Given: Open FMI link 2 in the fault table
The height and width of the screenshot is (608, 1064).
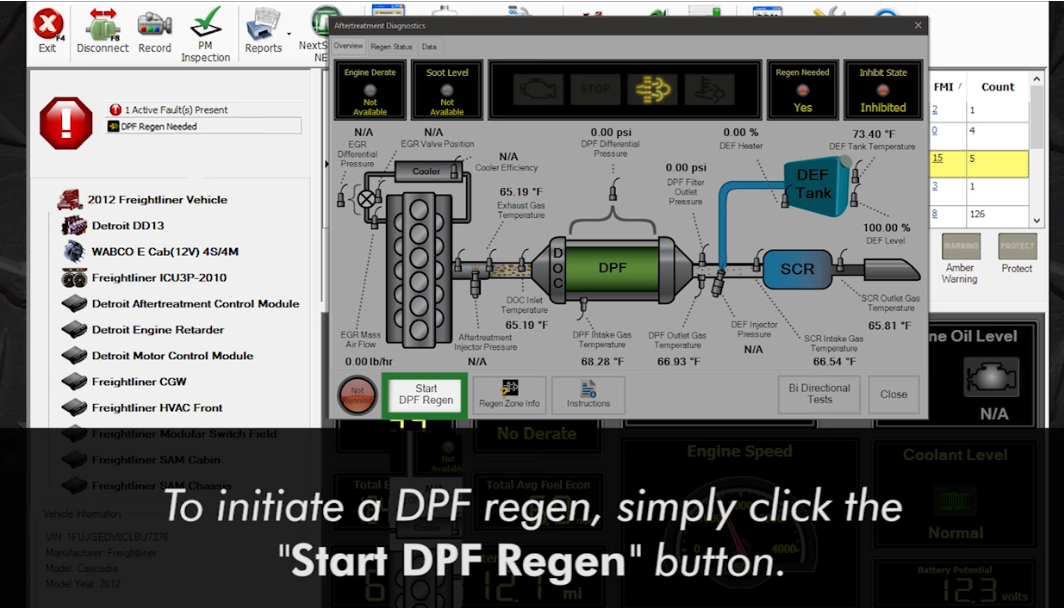Looking at the screenshot, I should tap(934, 110).
